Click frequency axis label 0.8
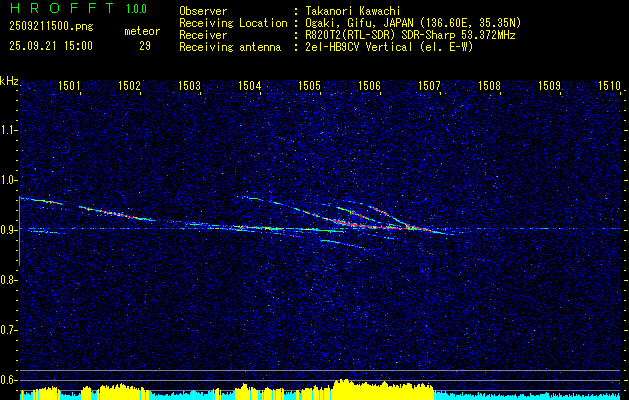This screenshot has width=629, height=400. [x=7, y=280]
